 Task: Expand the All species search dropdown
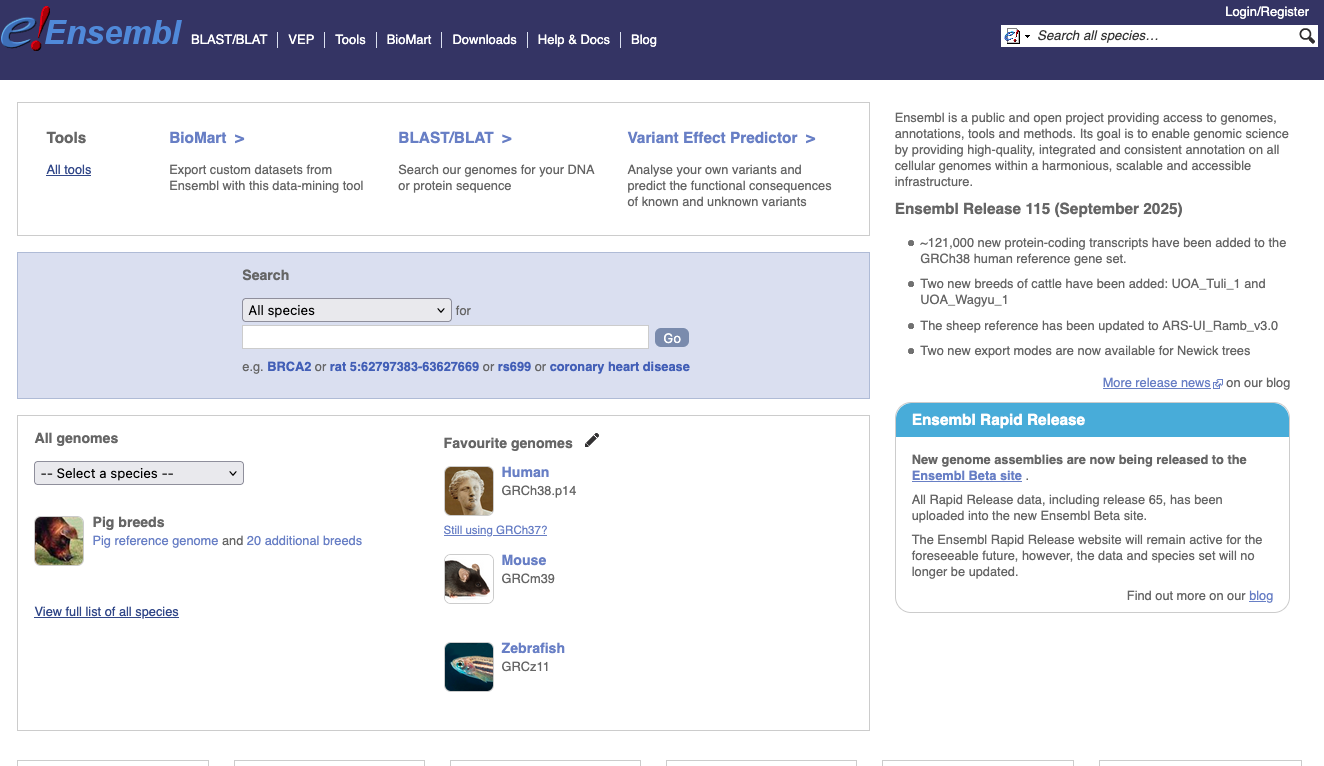pos(347,310)
